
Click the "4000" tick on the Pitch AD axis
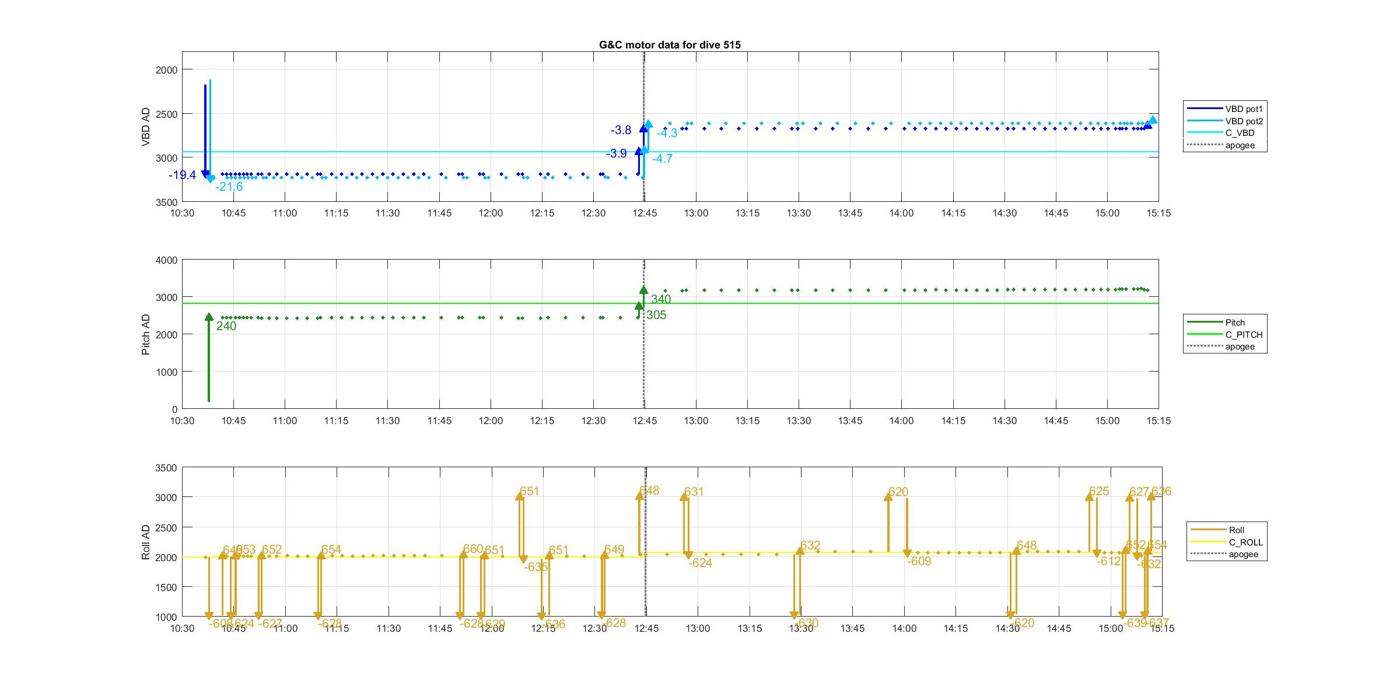click(x=166, y=260)
